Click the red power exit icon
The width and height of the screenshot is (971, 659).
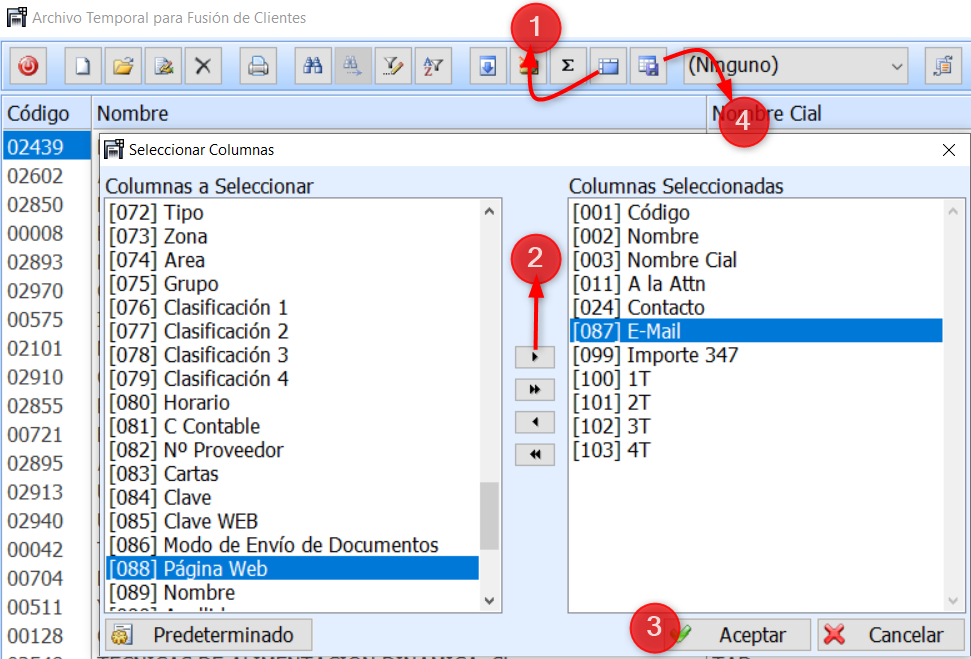click(28, 67)
